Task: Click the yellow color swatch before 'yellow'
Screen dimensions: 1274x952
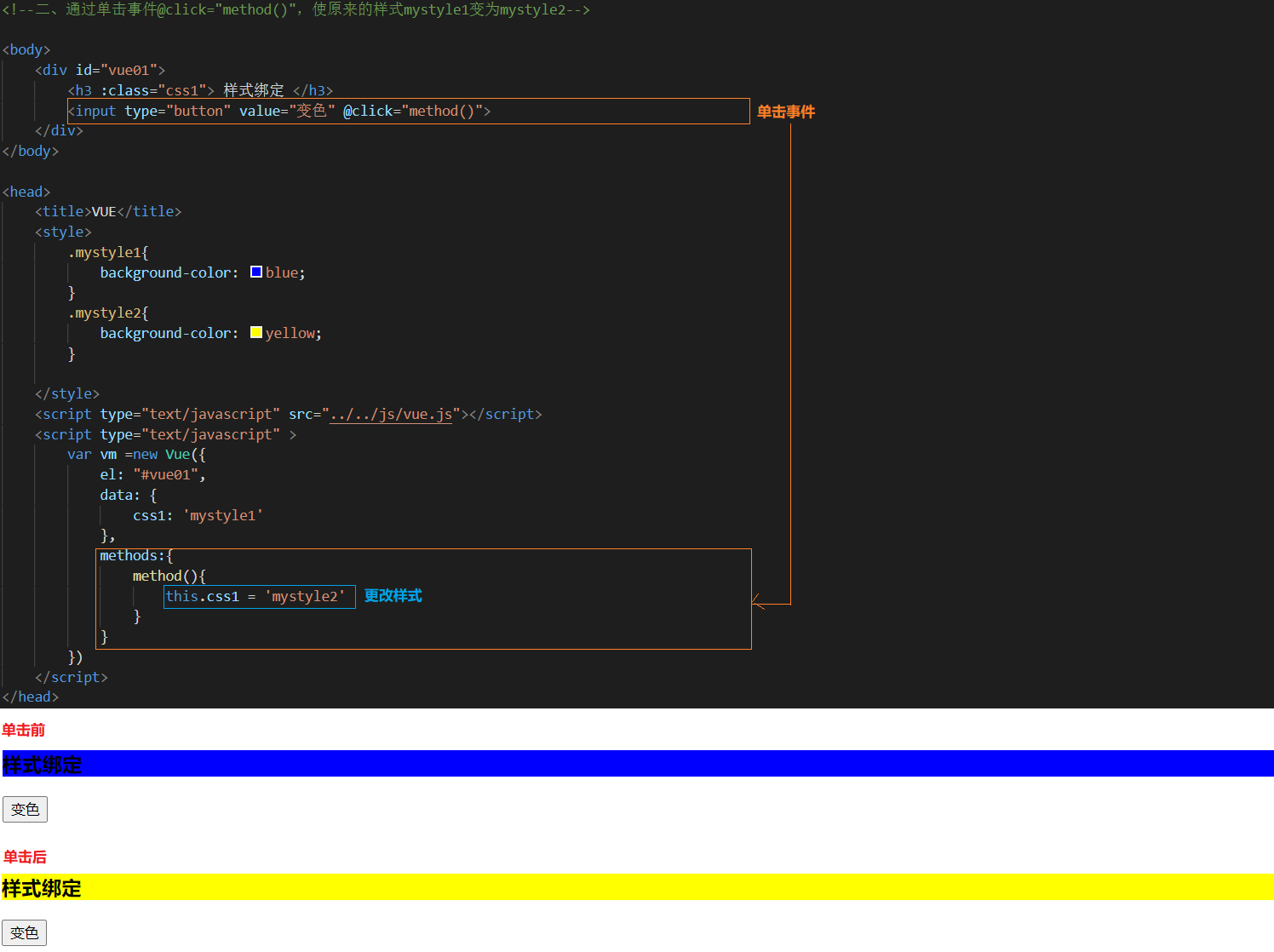Action: tap(256, 333)
